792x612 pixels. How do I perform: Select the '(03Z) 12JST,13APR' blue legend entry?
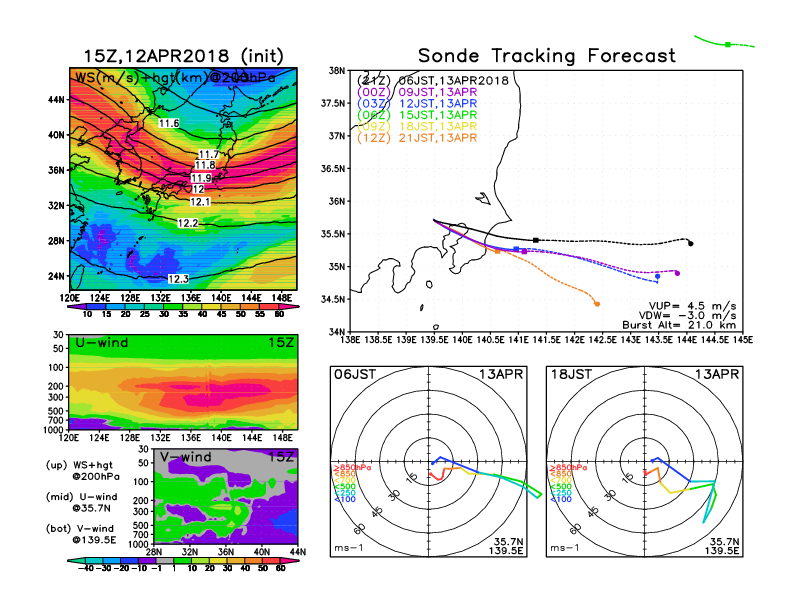pyautogui.click(x=417, y=104)
